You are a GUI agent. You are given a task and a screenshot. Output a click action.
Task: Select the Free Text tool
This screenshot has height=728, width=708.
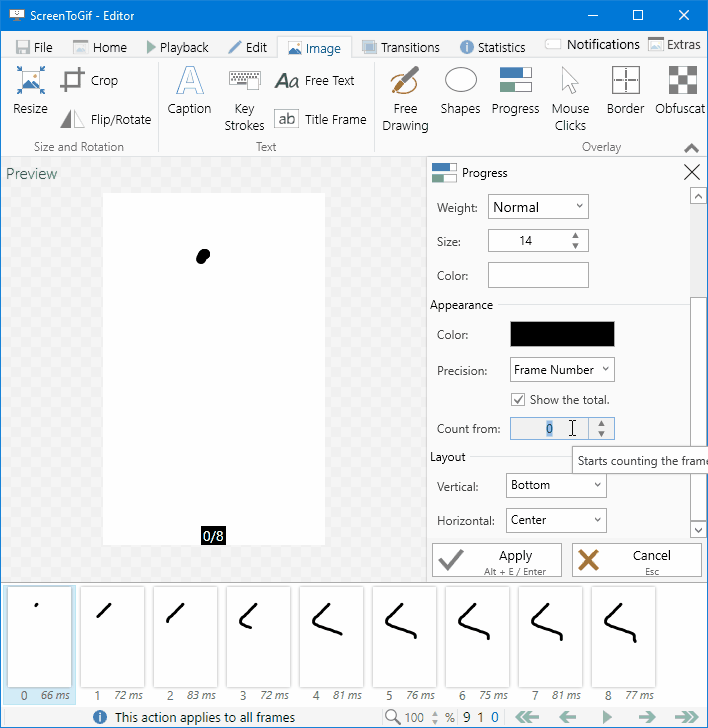coord(315,80)
